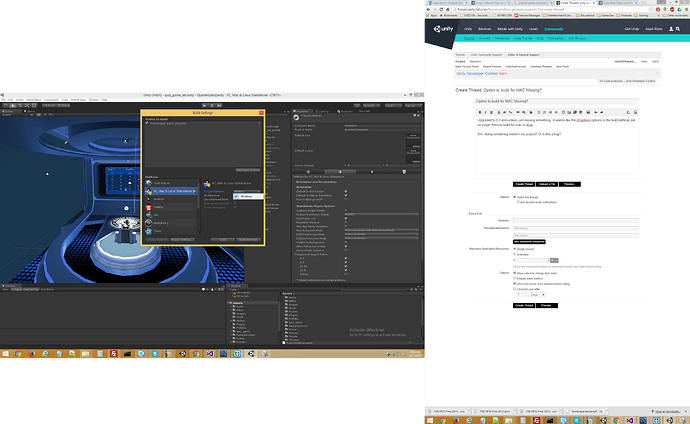The image size is (690, 424).
Task: Click the thread title input field
Action: 557,101
